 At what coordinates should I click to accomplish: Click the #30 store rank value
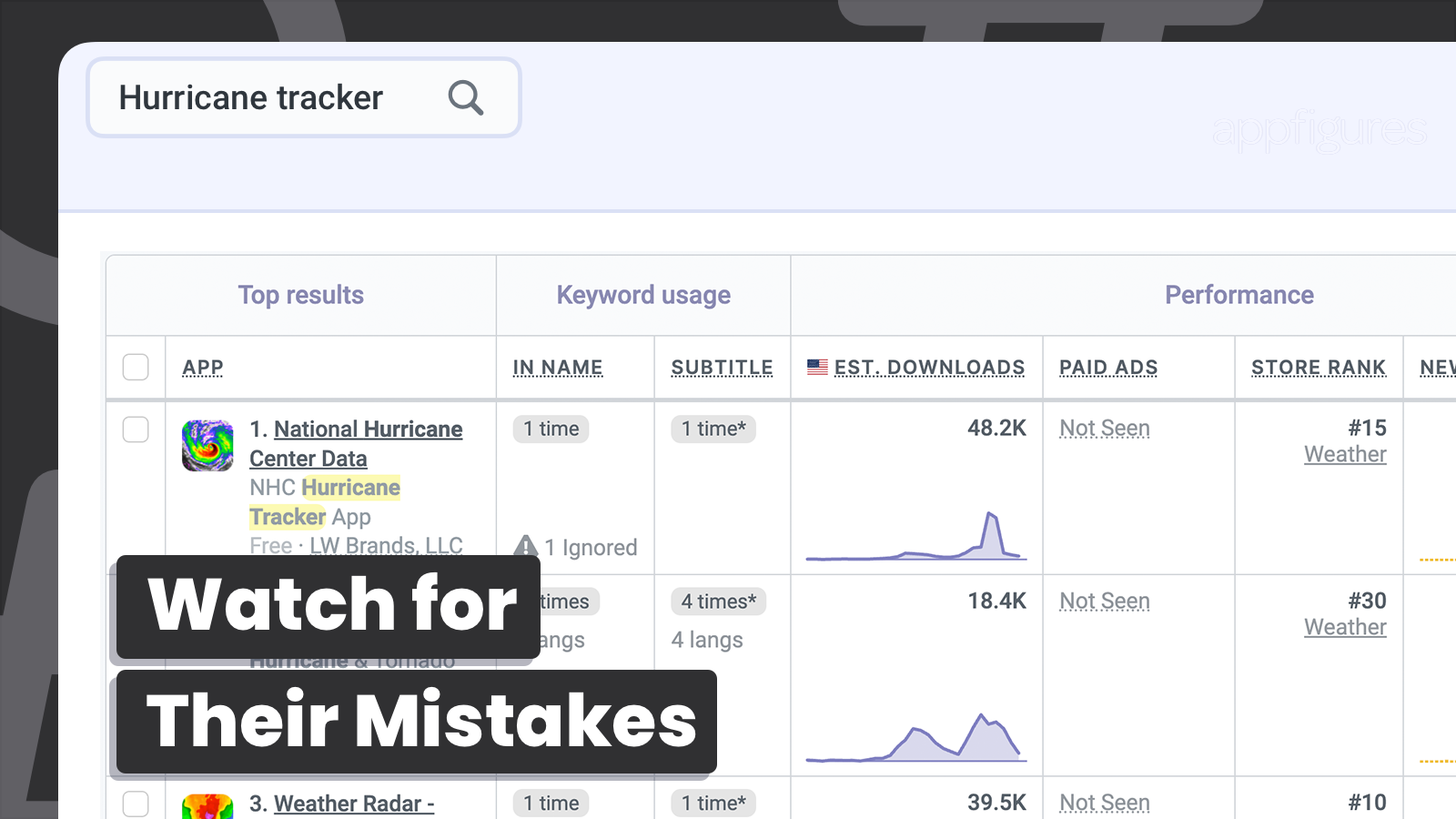click(1367, 602)
